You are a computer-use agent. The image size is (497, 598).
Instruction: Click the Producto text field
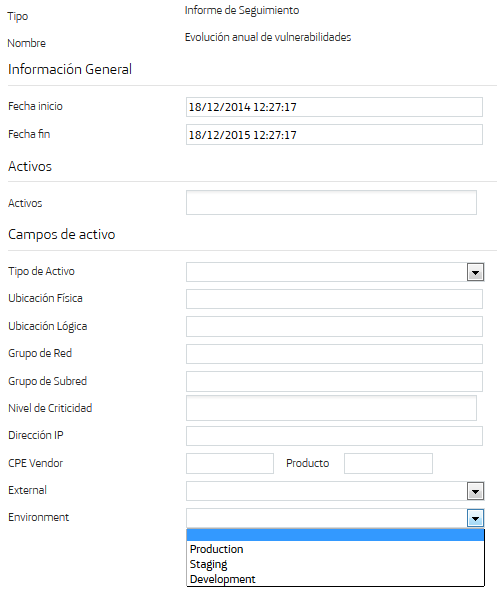coord(388,463)
